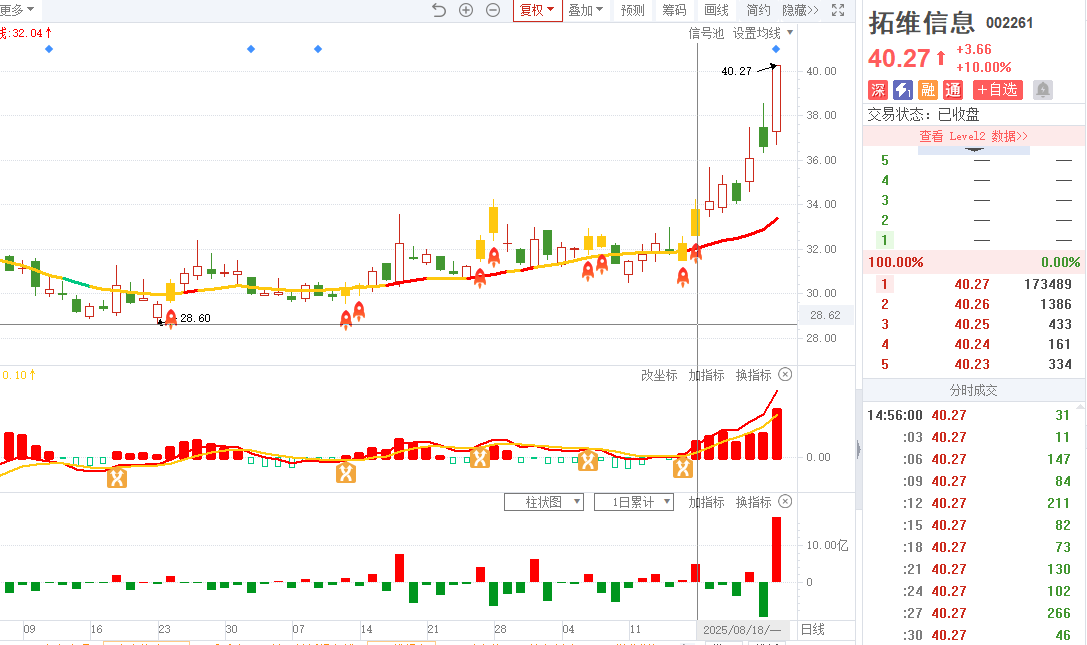Toggle 预测 forecast display
1087x645 pixels.
pos(632,10)
